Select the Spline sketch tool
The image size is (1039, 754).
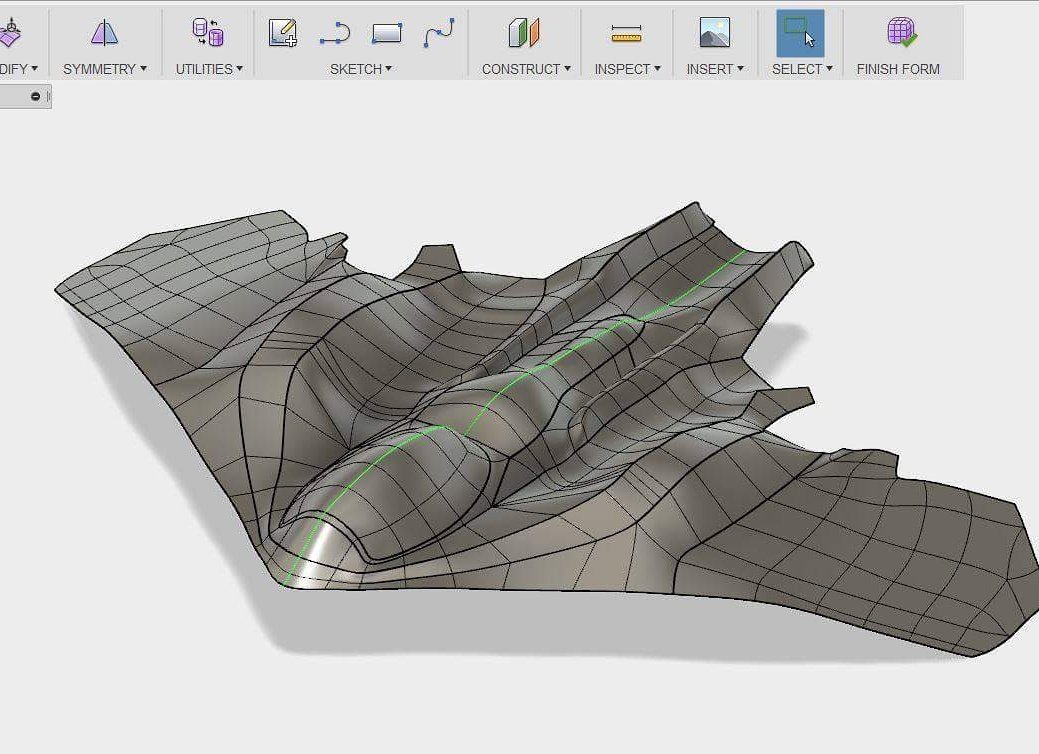coord(439,32)
